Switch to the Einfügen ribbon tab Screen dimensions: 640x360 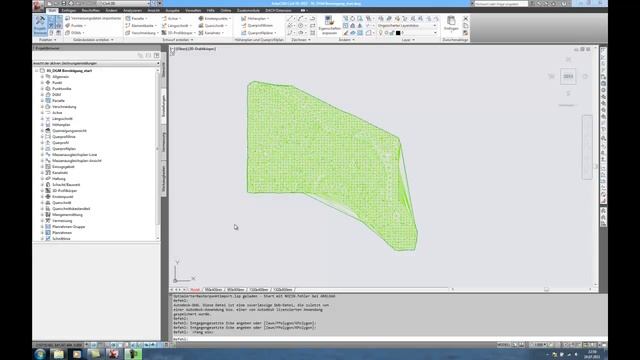[x=69, y=11]
